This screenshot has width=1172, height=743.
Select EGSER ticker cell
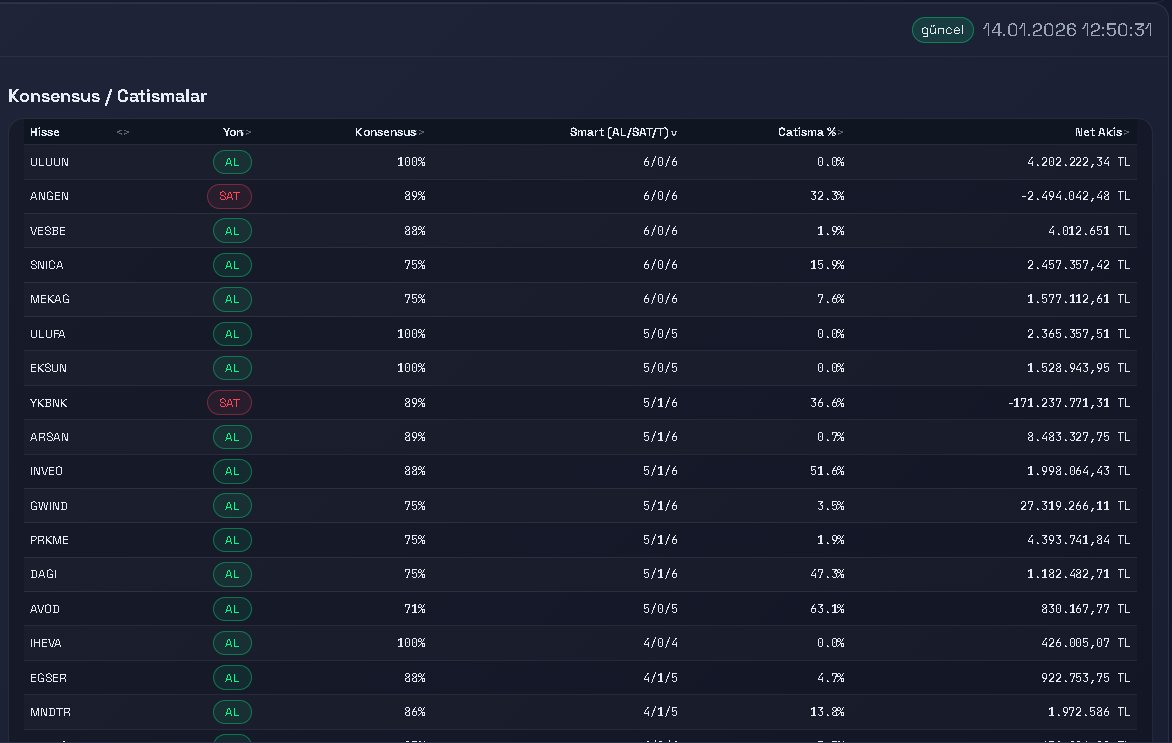pos(49,678)
